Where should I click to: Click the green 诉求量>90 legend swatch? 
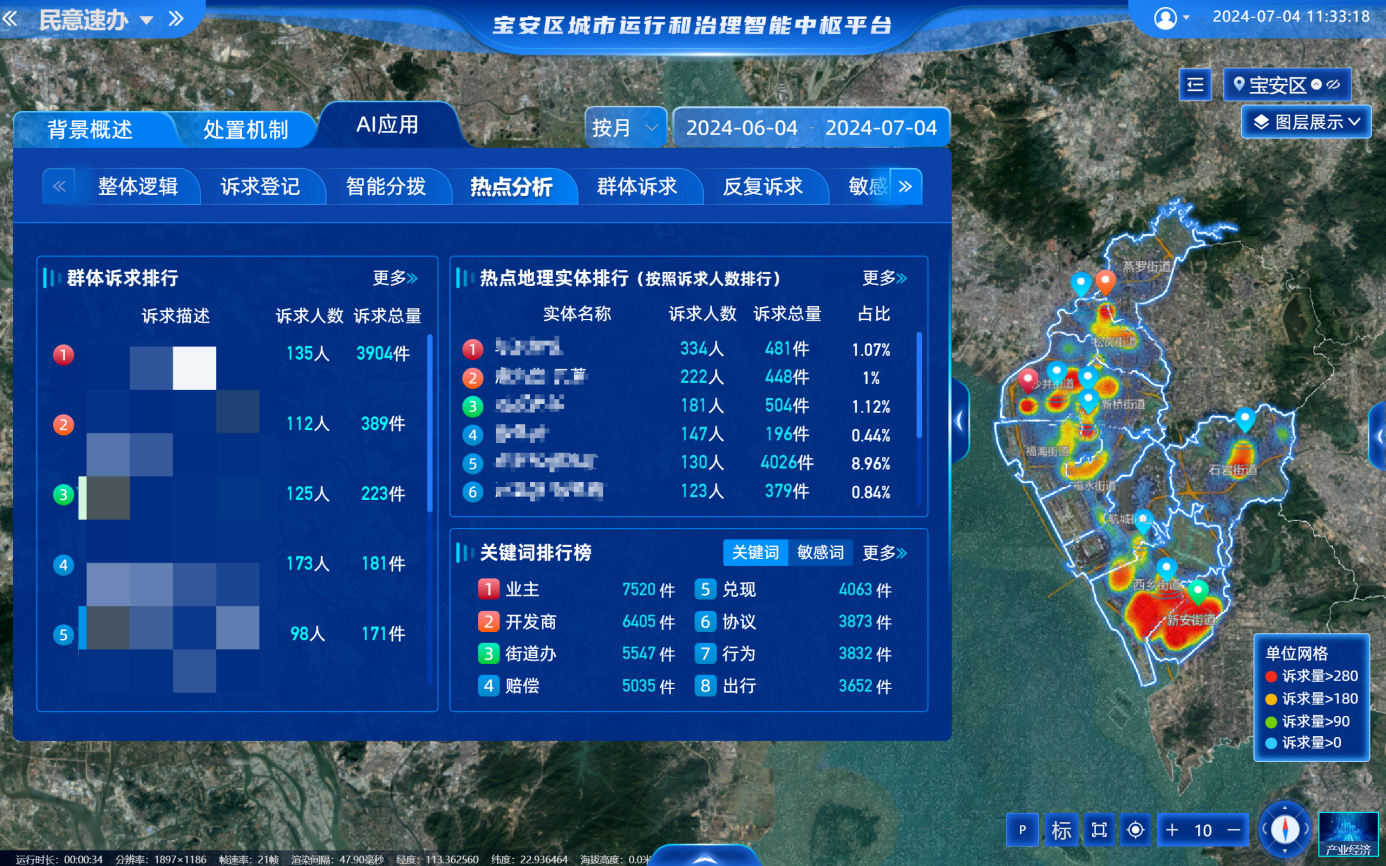(x=1271, y=721)
